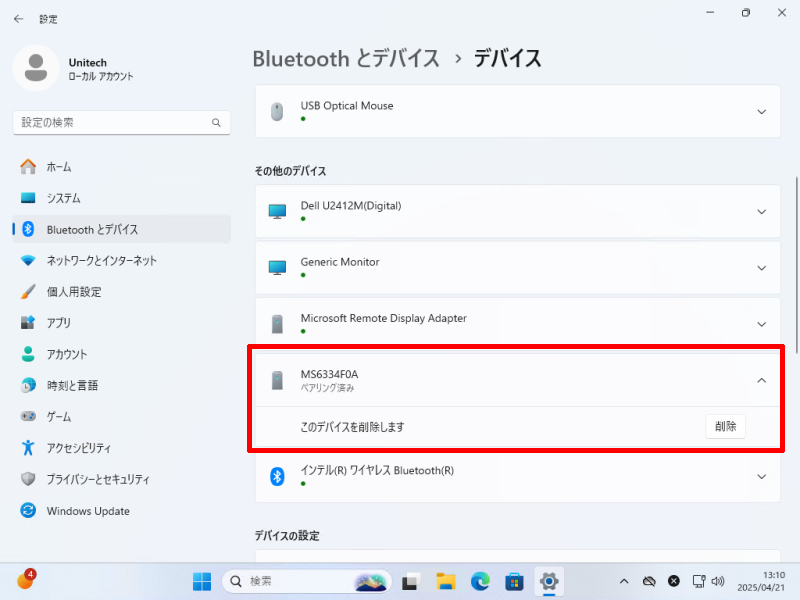The height and width of the screenshot is (600, 800).
Task: Click the インテル ワイヤレス Bluetooth device icon
Action: tap(277, 477)
